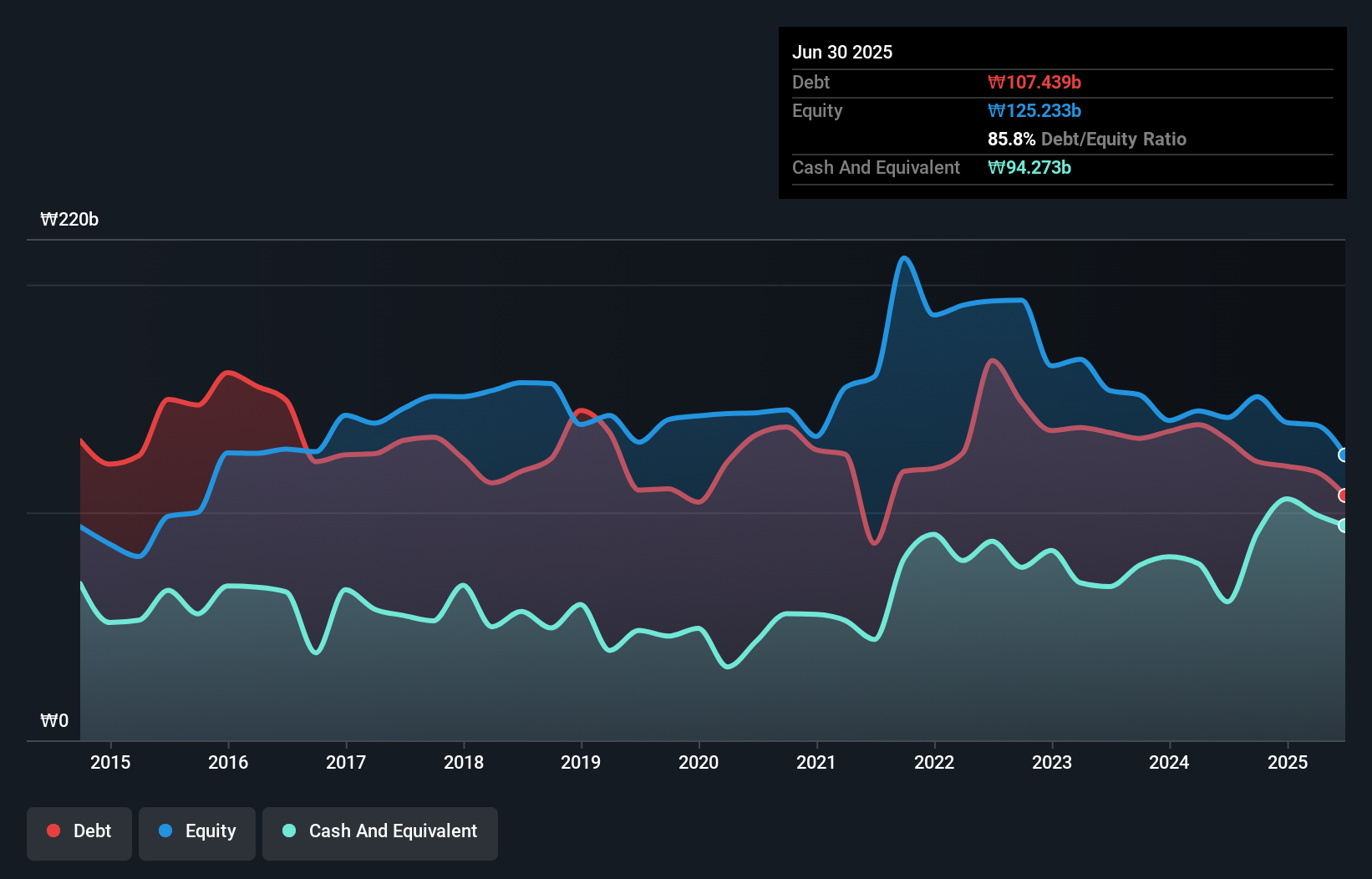The image size is (1372, 879).
Task: Click the teal Cash And Equivalent legend dot
Action: coord(287,831)
